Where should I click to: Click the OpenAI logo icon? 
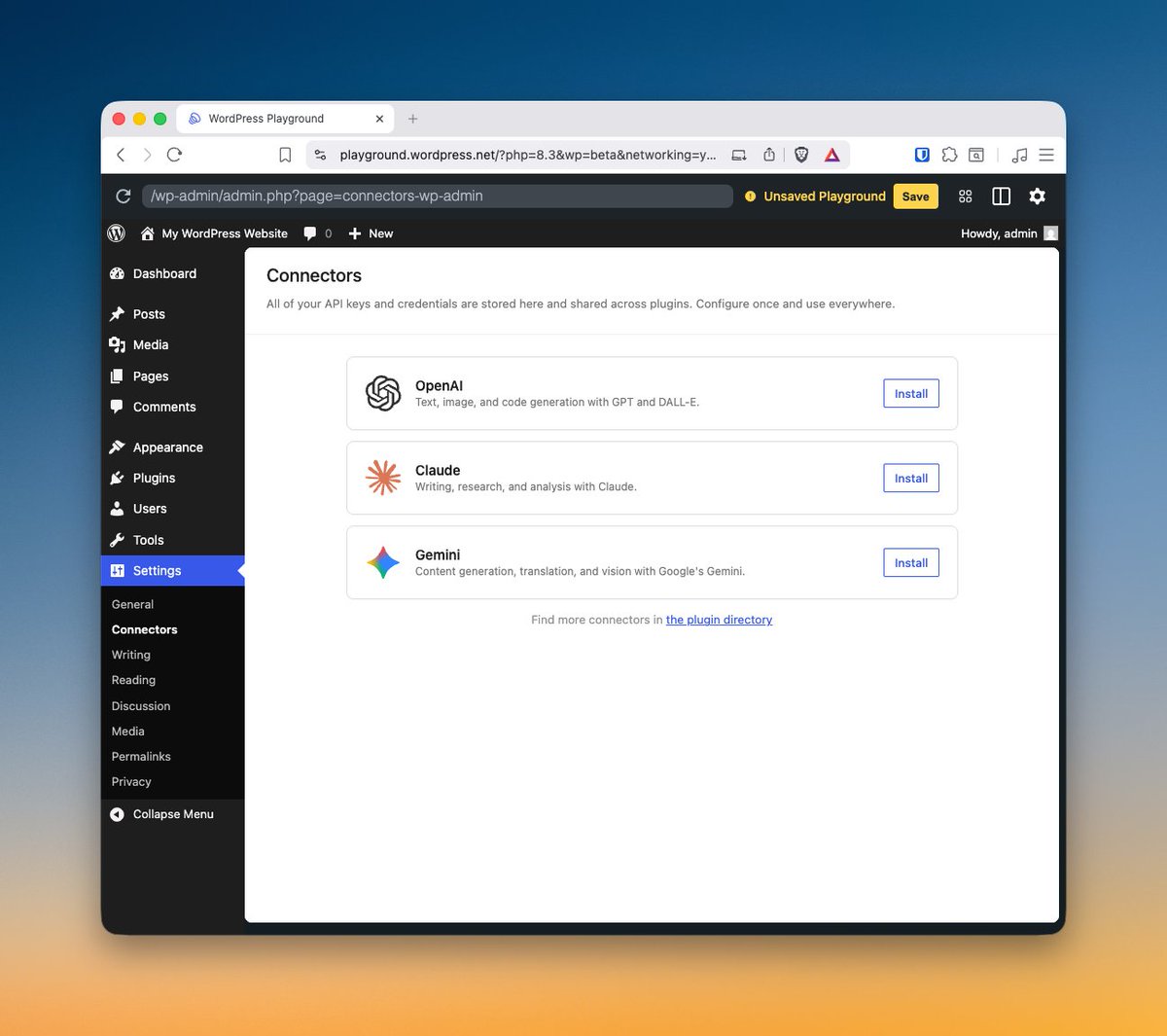click(x=383, y=393)
